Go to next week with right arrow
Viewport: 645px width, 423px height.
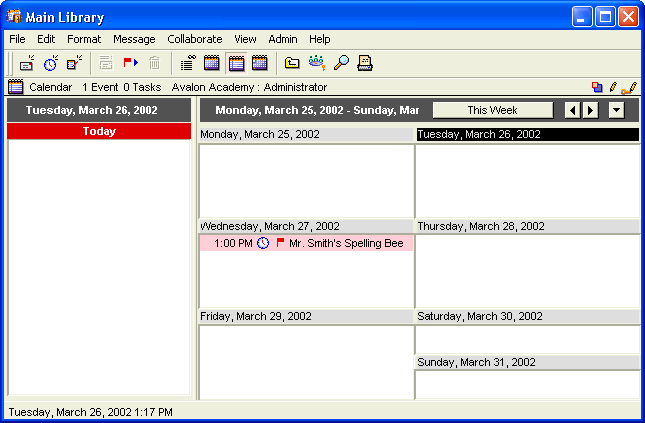point(591,110)
